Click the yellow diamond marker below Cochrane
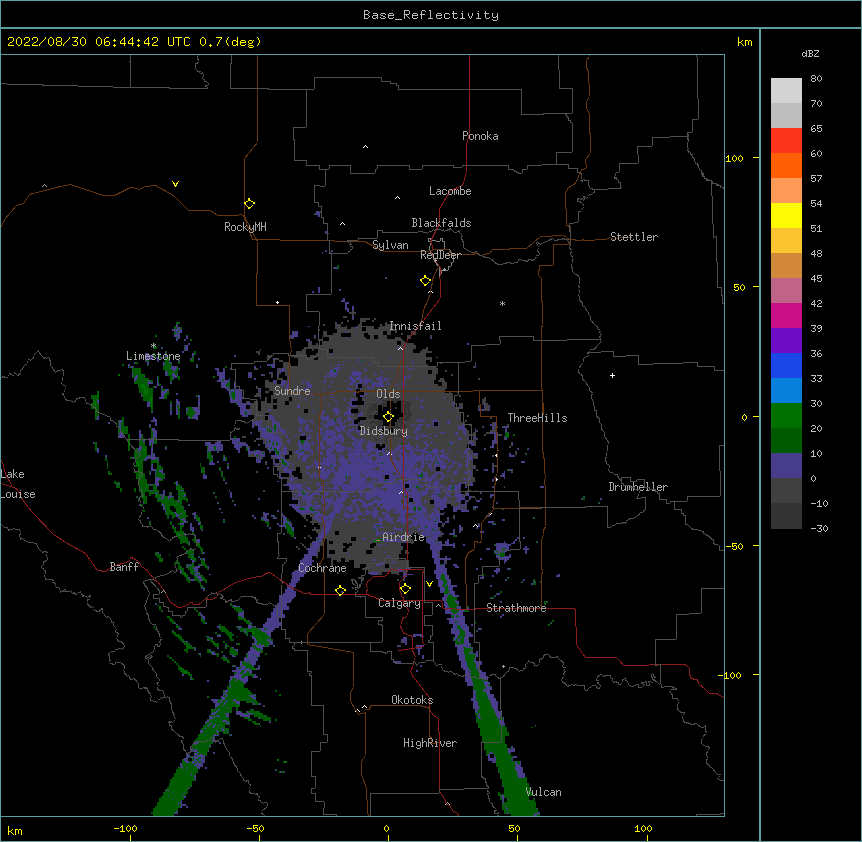 pyautogui.click(x=340, y=590)
